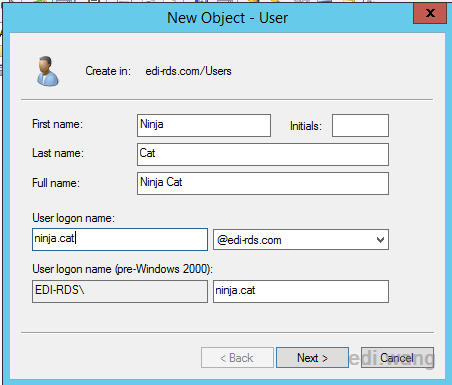Cancel the new user dialog
This screenshot has height=385, width=452.
[397, 358]
